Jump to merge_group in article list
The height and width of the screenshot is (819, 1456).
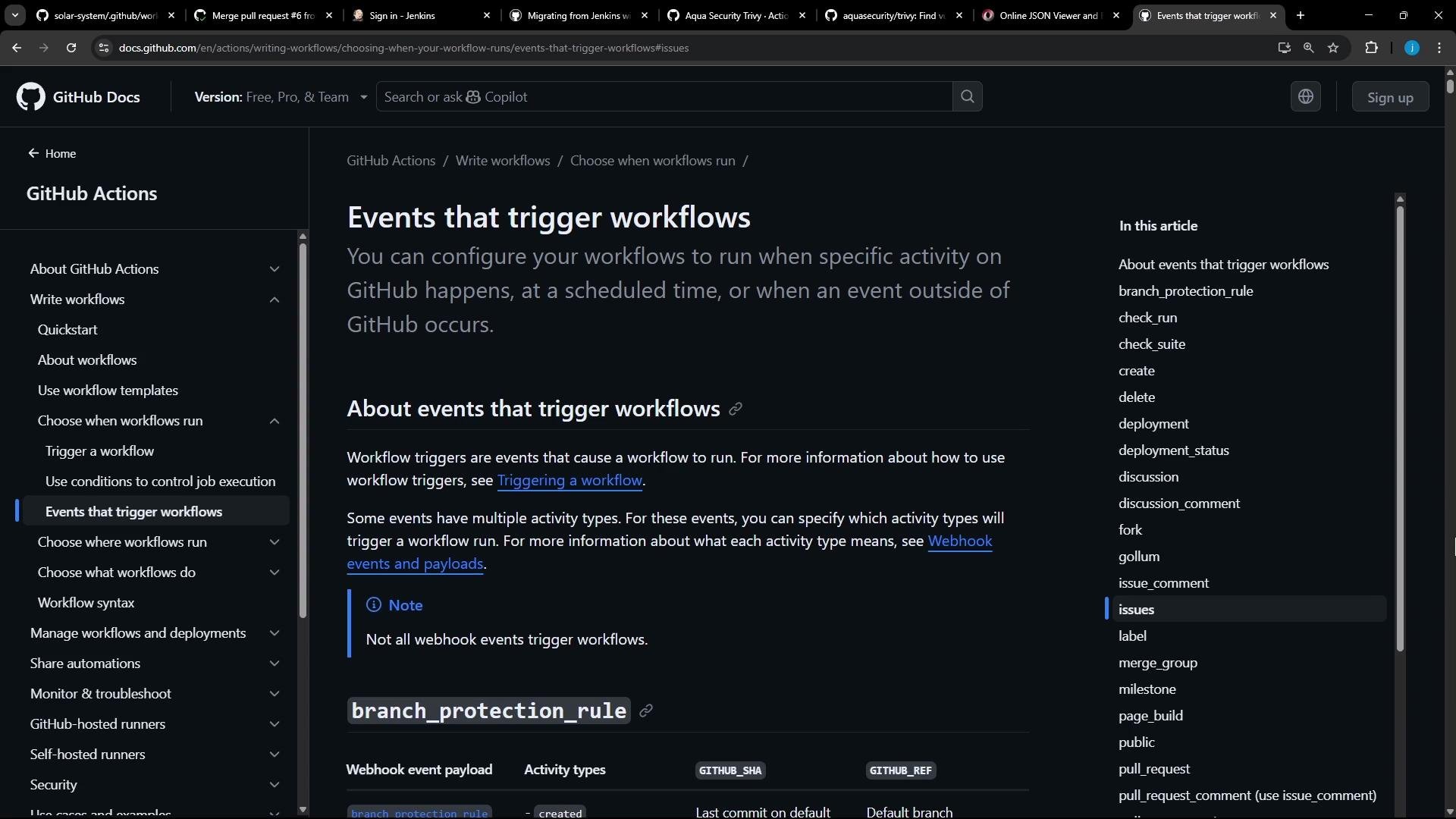(x=1158, y=663)
